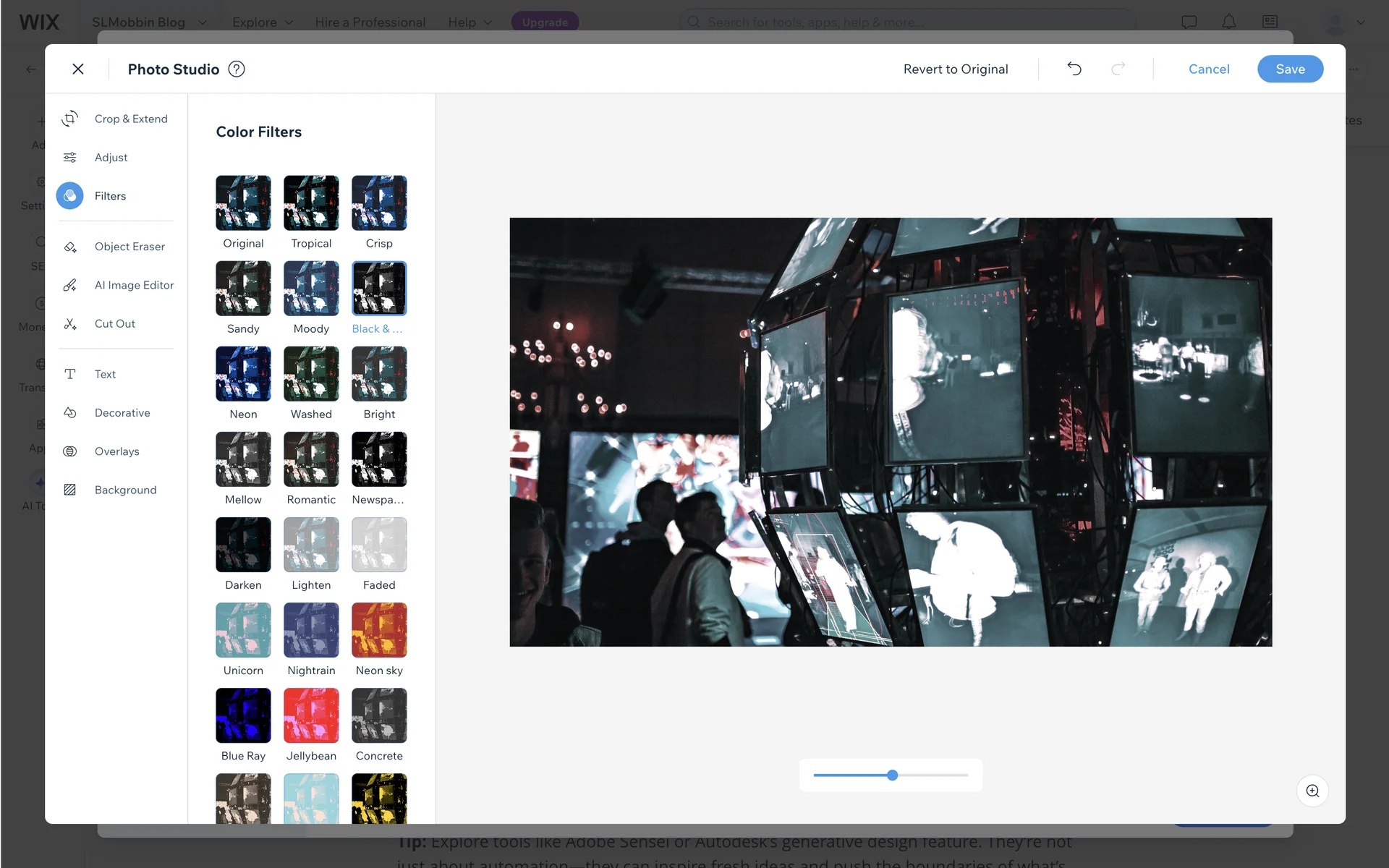
Task: Click the undo arrow icon
Action: click(x=1074, y=69)
